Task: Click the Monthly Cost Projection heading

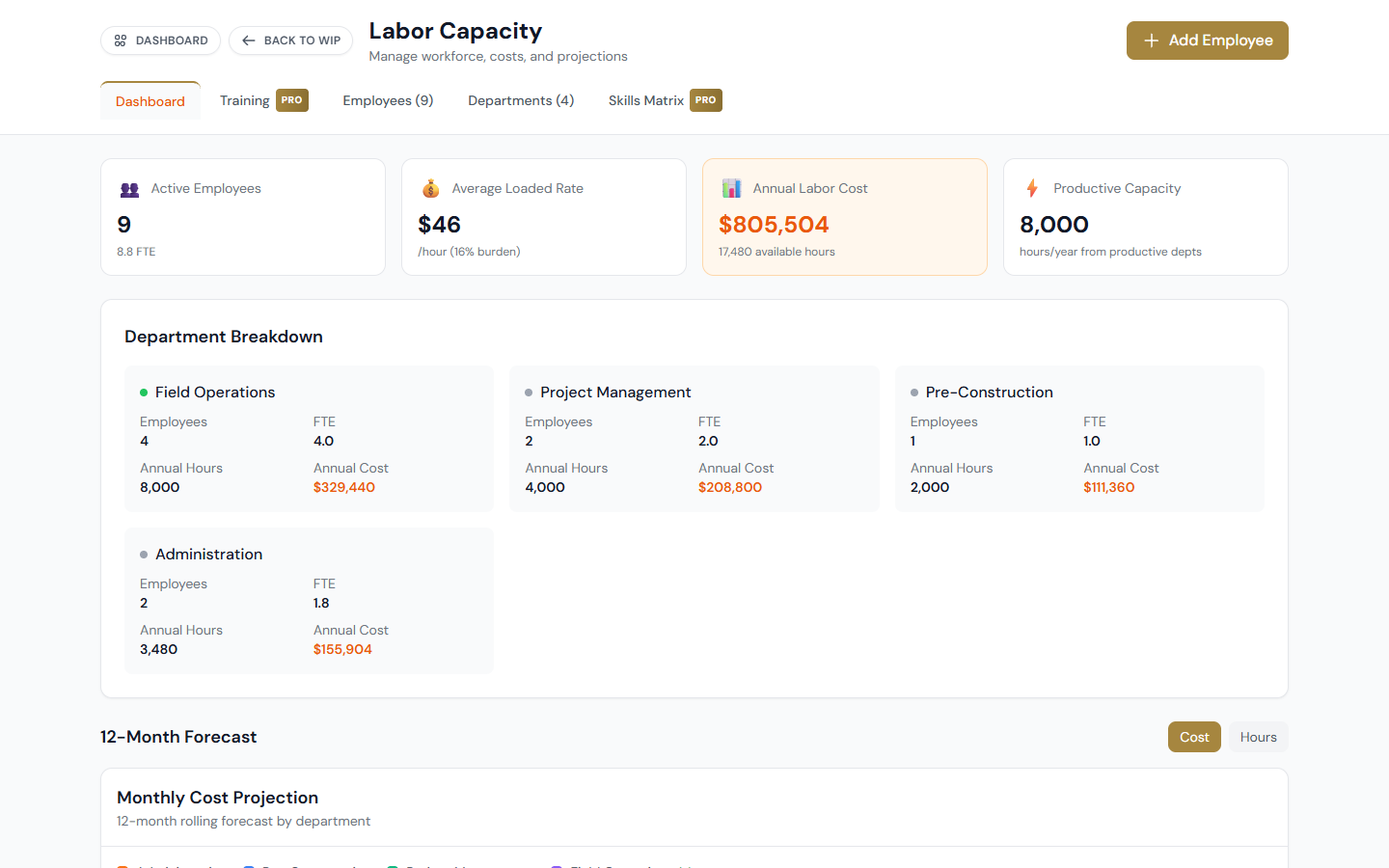Action: tap(218, 798)
